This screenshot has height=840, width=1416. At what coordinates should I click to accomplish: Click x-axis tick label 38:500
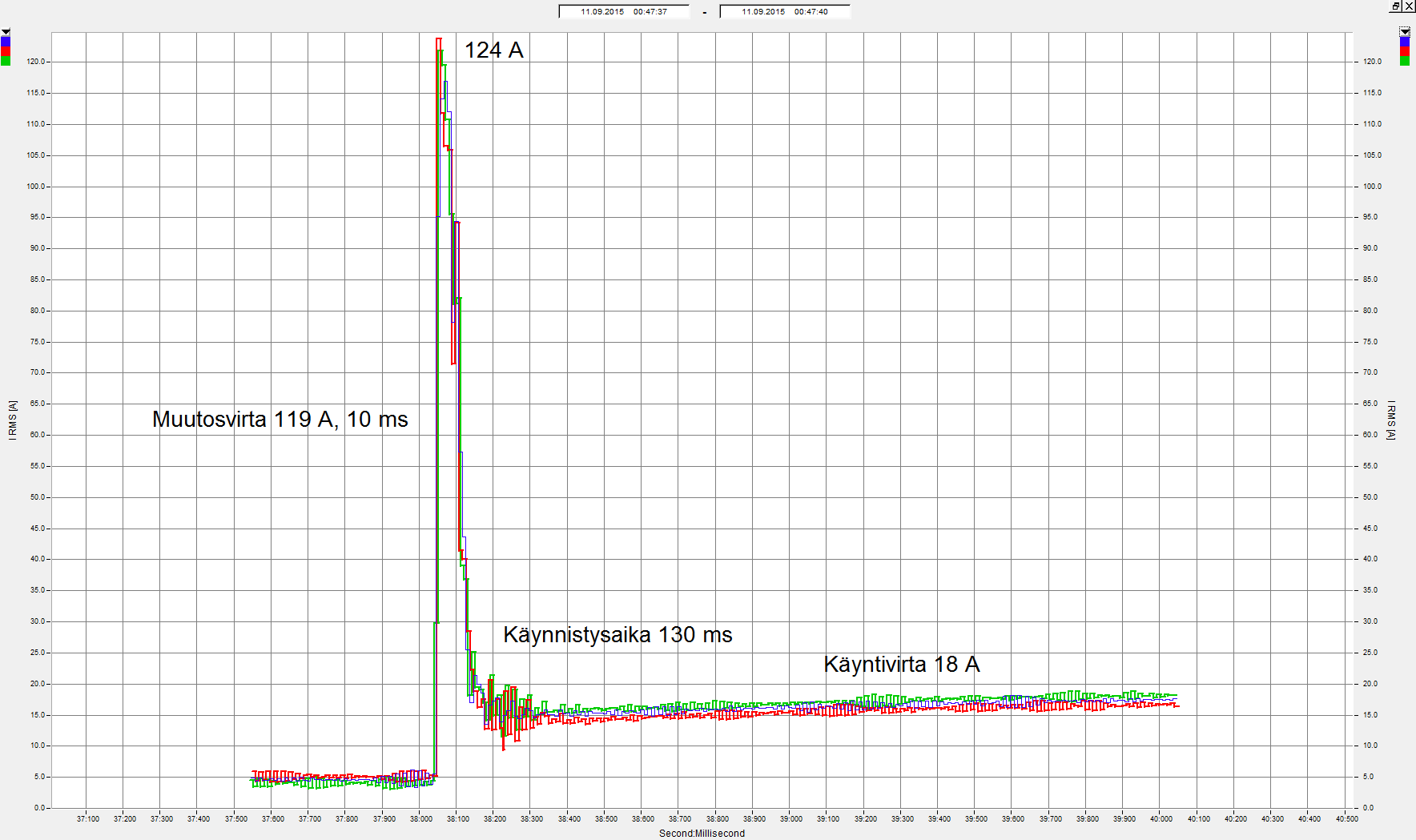tap(606, 819)
